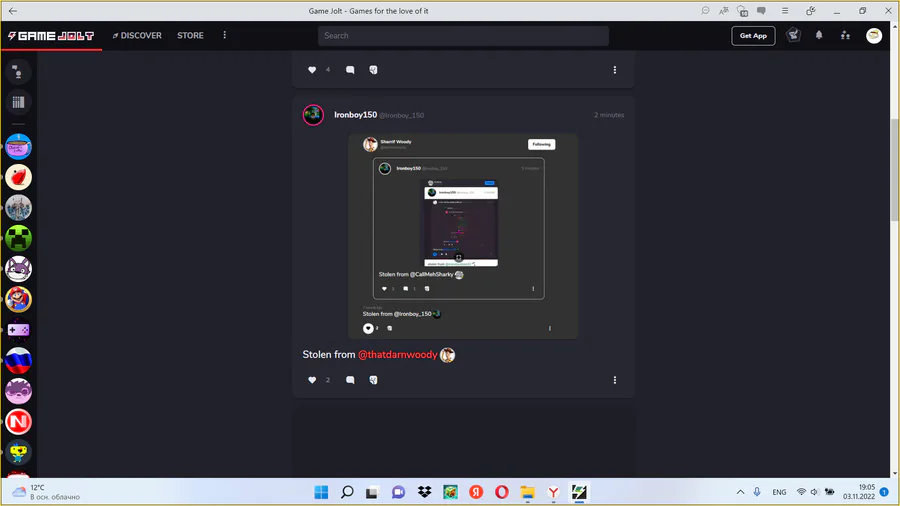Open the @thatdarnwoody mention

coord(398,355)
